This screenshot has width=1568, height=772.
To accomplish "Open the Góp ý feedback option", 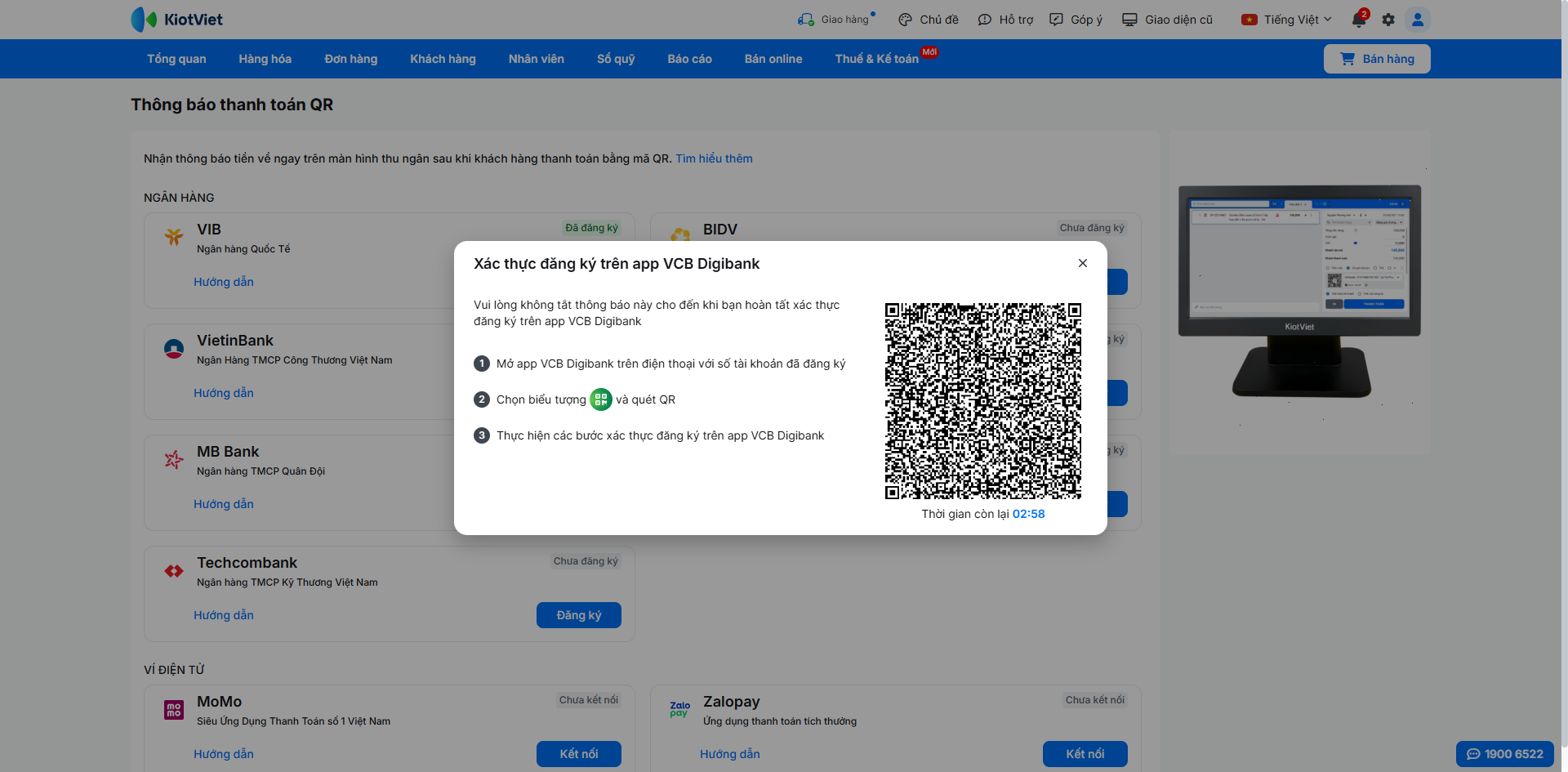I will [x=1076, y=20].
